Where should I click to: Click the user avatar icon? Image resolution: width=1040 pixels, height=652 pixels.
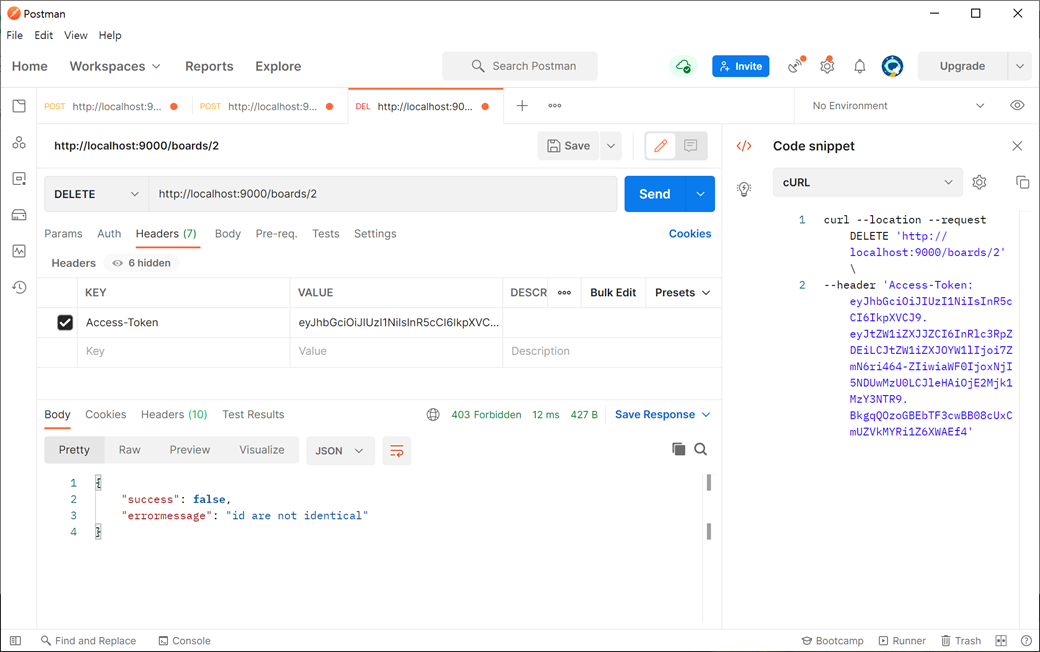tap(892, 66)
